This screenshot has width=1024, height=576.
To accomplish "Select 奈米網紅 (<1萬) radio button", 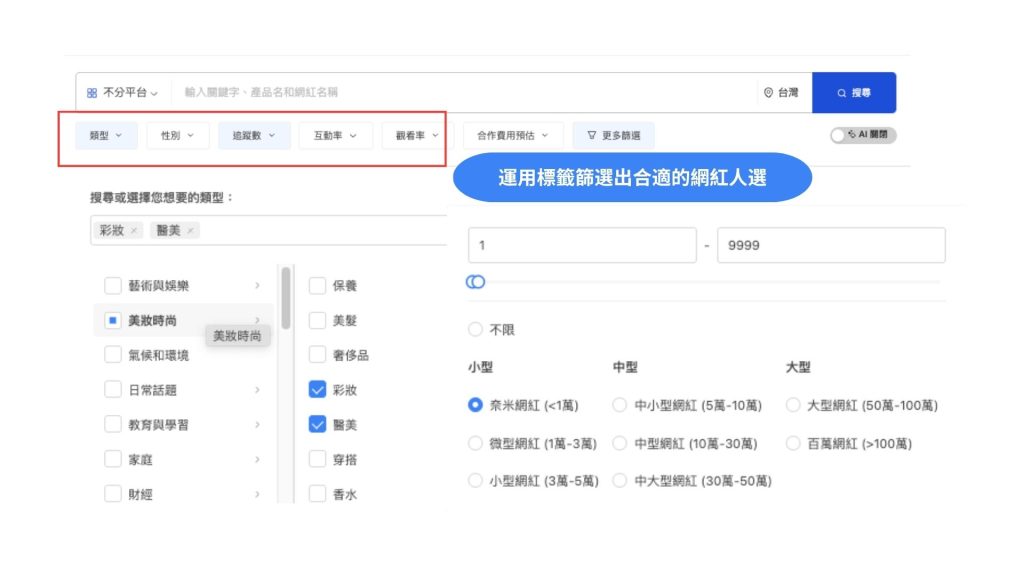I will pyautogui.click(x=475, y=406).
